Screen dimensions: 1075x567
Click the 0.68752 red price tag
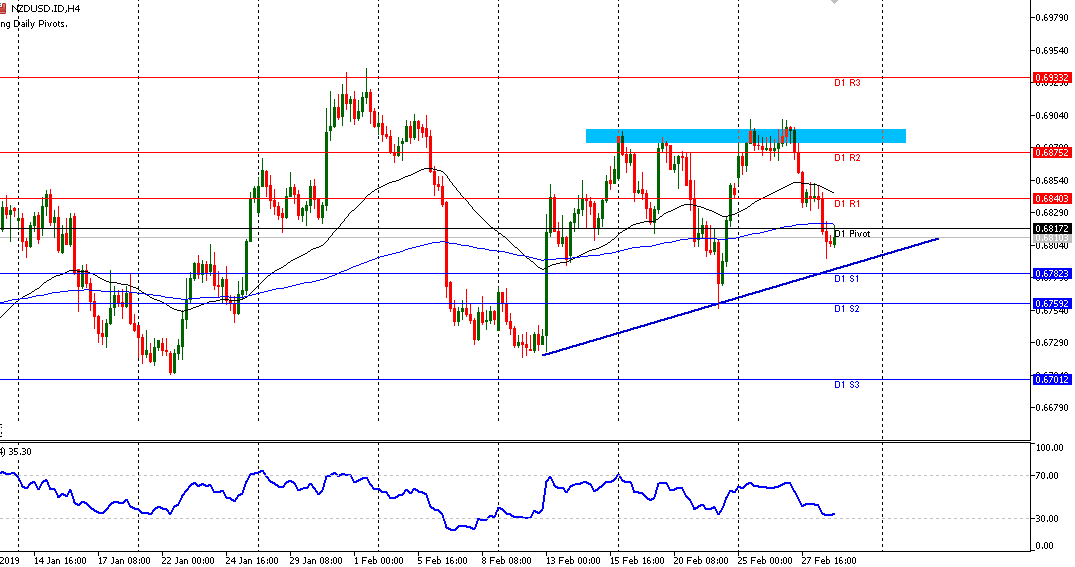pos(1052,152)
